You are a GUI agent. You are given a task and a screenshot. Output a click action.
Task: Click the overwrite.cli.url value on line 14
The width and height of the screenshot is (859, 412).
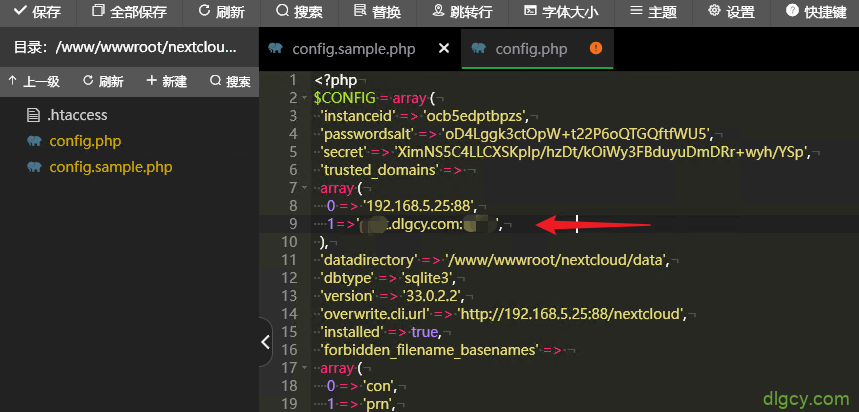click(572, 314)
